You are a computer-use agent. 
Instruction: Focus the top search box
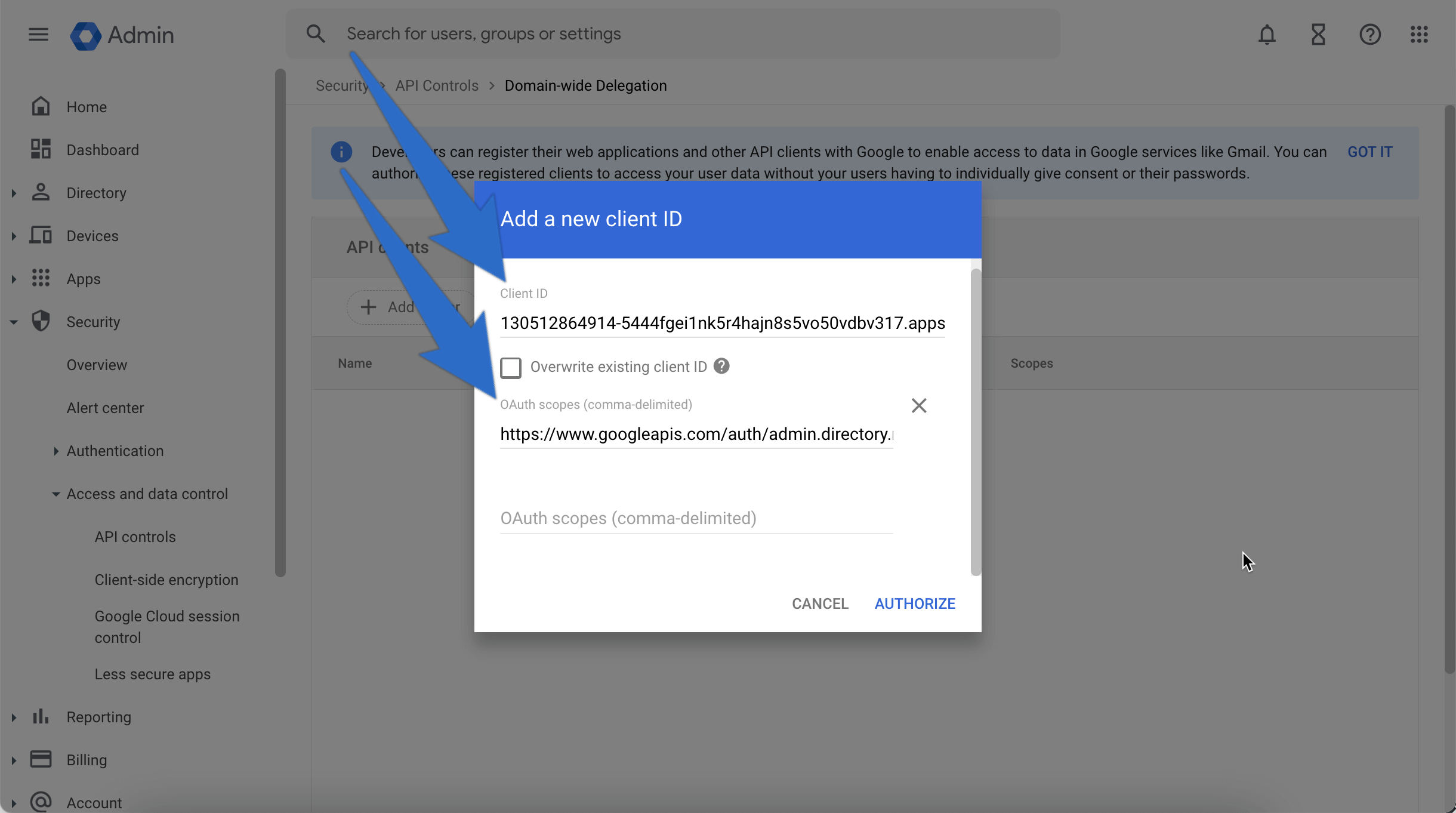click(673, 34)
